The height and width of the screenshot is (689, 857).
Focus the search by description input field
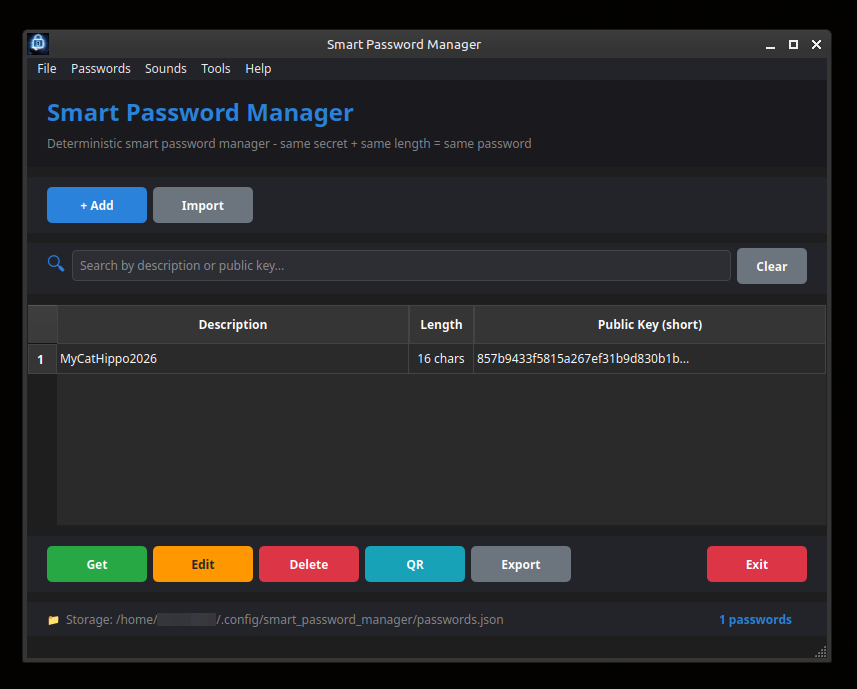coord(401,266)
